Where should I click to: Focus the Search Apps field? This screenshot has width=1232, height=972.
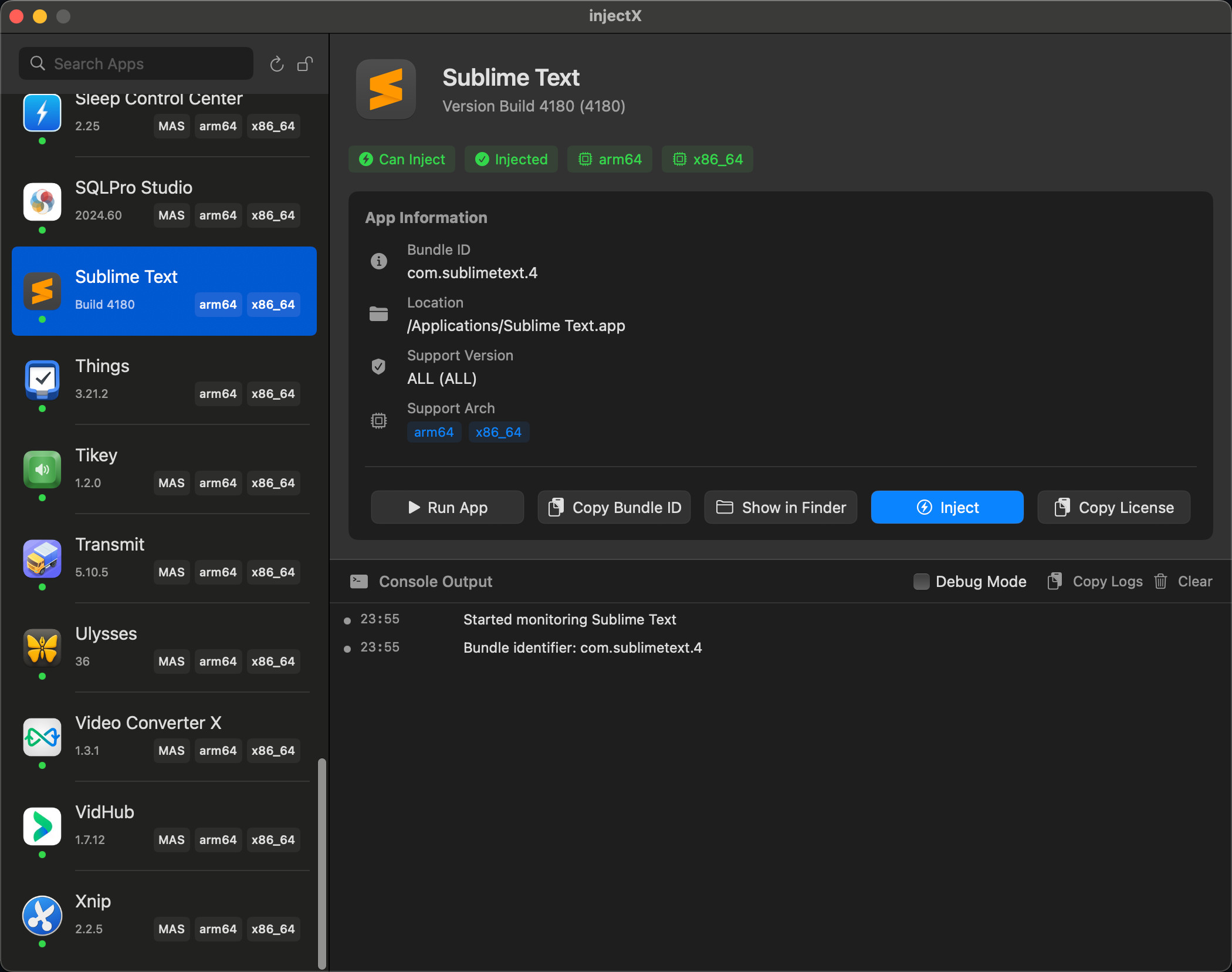click(x=136, y=63)
